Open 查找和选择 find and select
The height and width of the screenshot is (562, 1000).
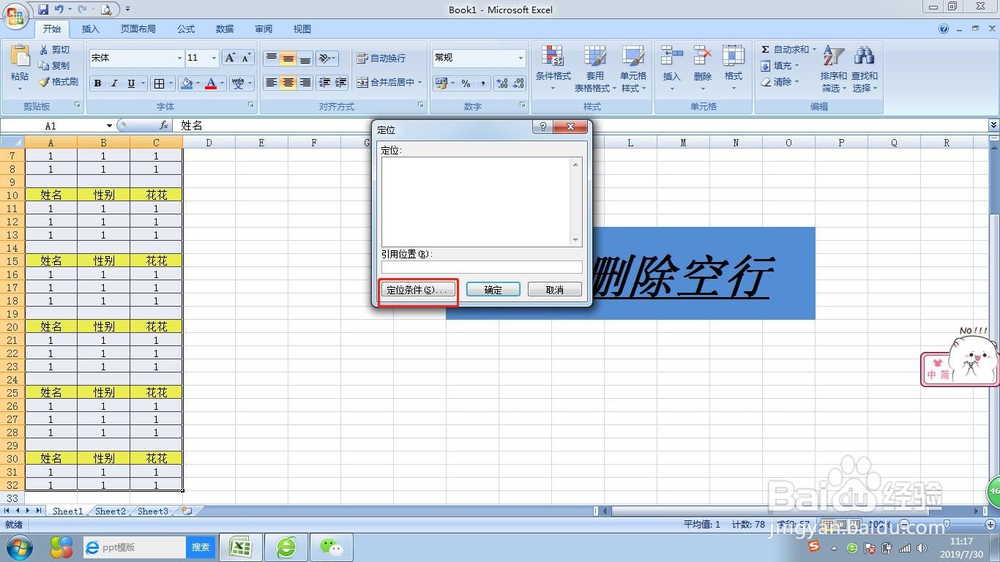coord(864,68)
